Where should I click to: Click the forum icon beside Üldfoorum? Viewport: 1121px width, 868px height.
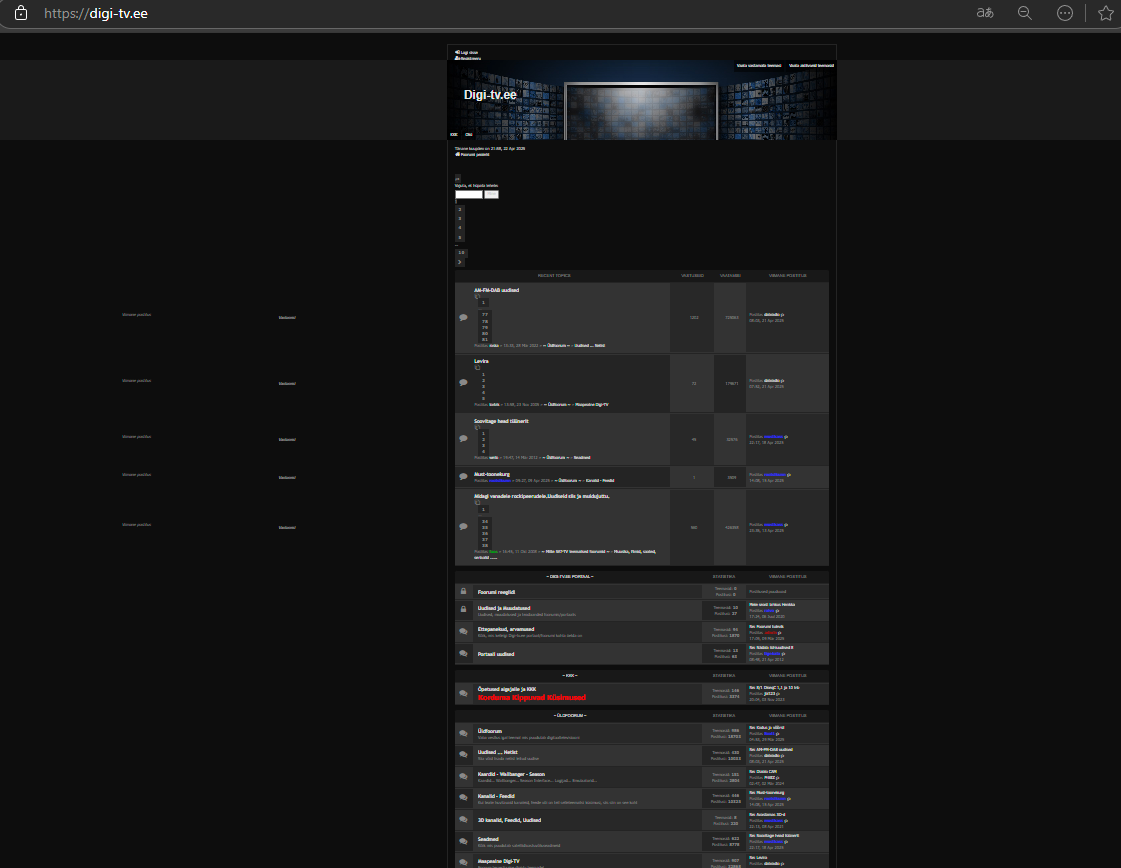click(463, 734)
